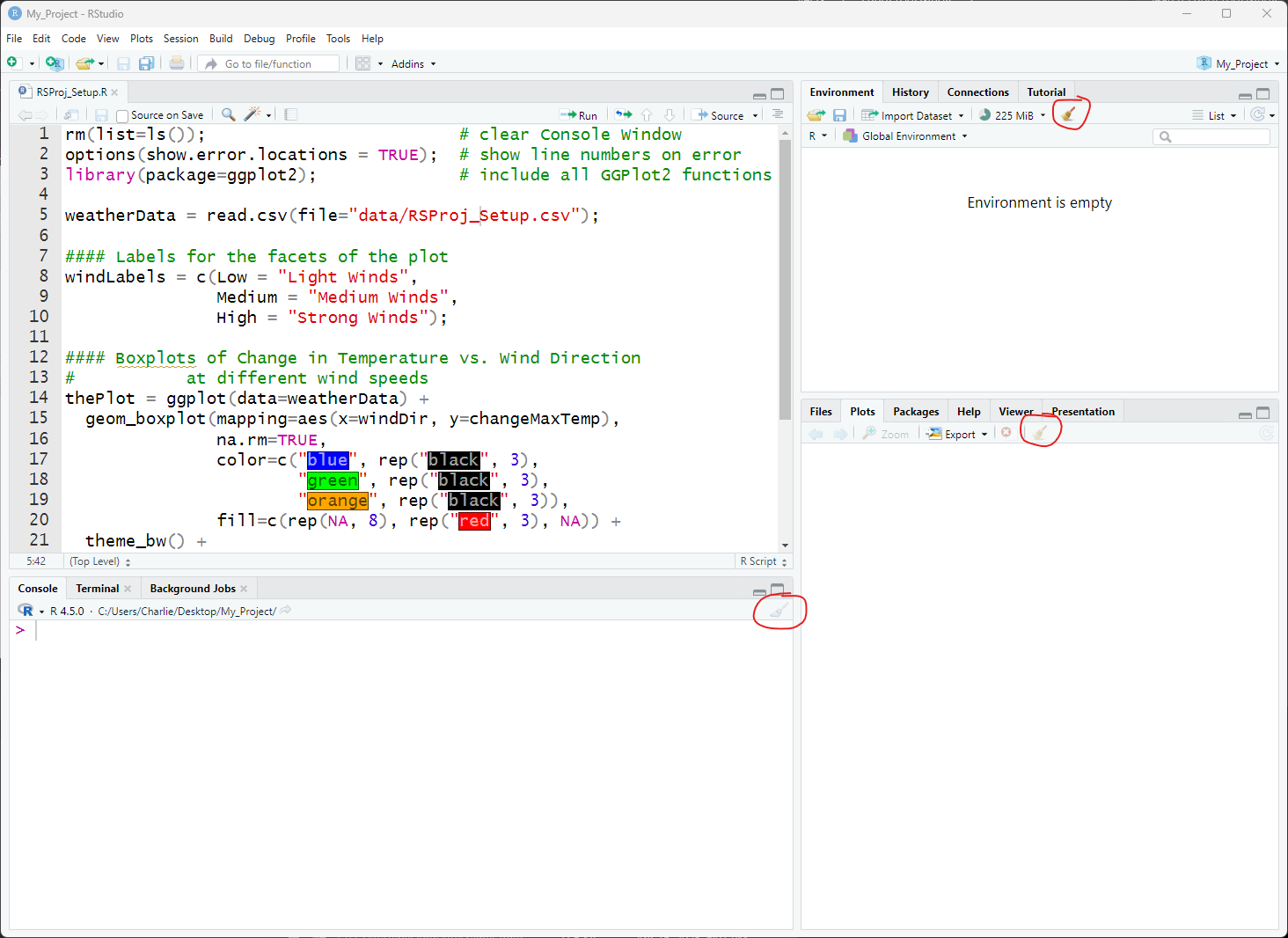Click the Find/Replace magnifier in editor toolbar
The width and height of the screenshot is (1288, 938).
228,115
